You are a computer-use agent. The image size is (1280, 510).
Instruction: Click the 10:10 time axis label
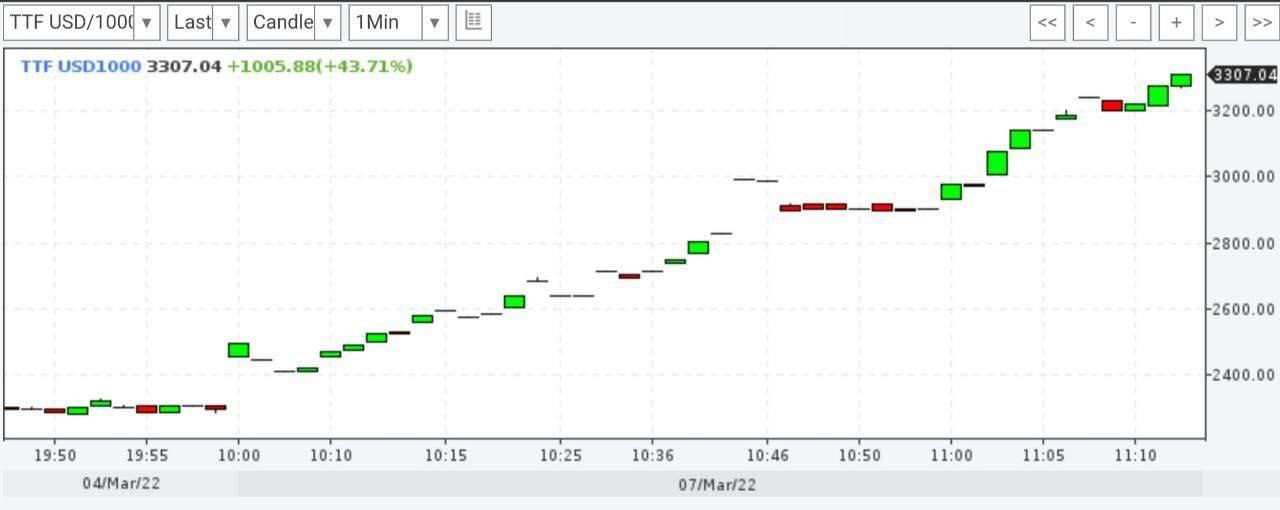[x=331, y=455]
